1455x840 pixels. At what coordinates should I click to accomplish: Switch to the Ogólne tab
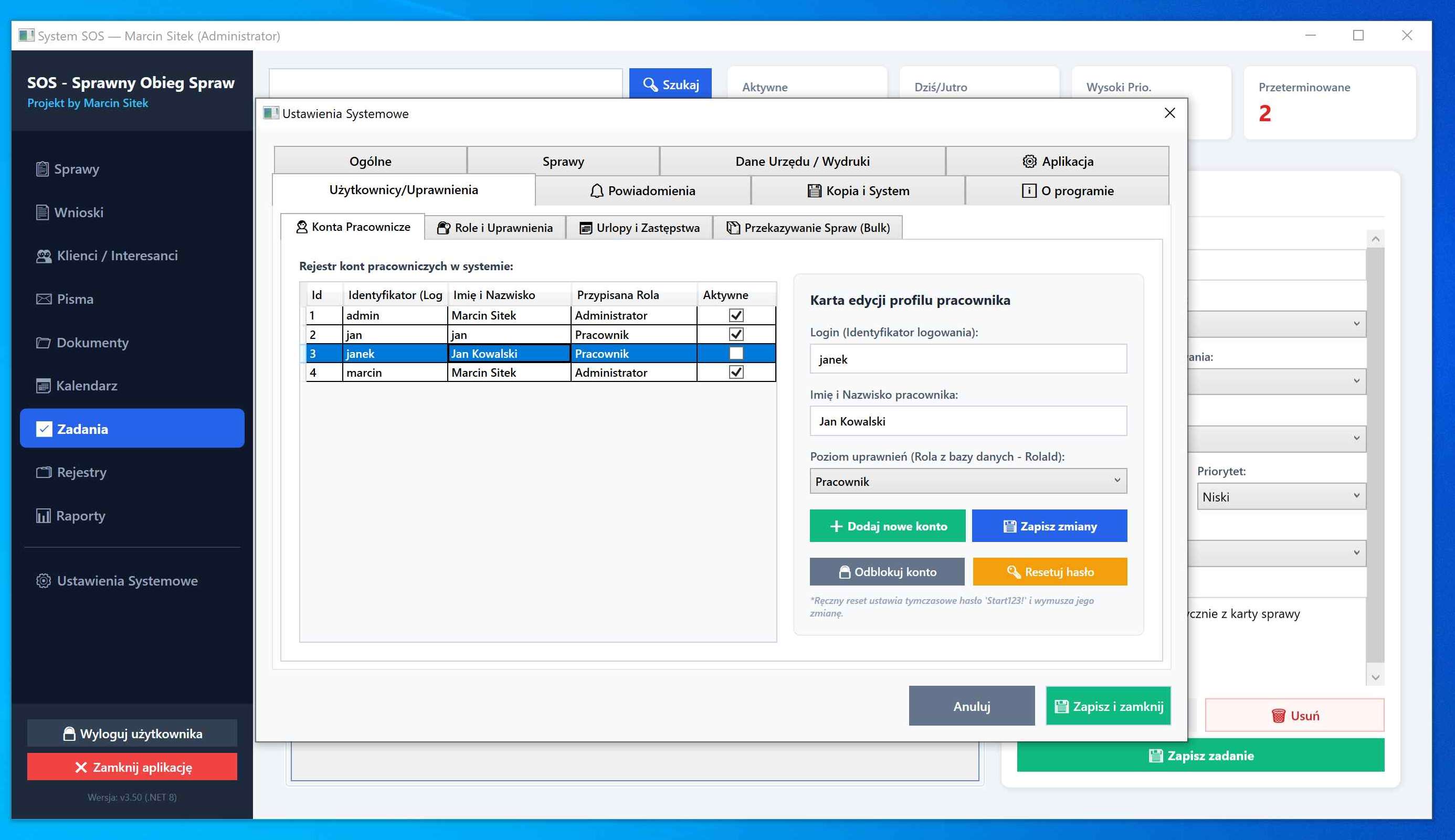click(371, 161)
